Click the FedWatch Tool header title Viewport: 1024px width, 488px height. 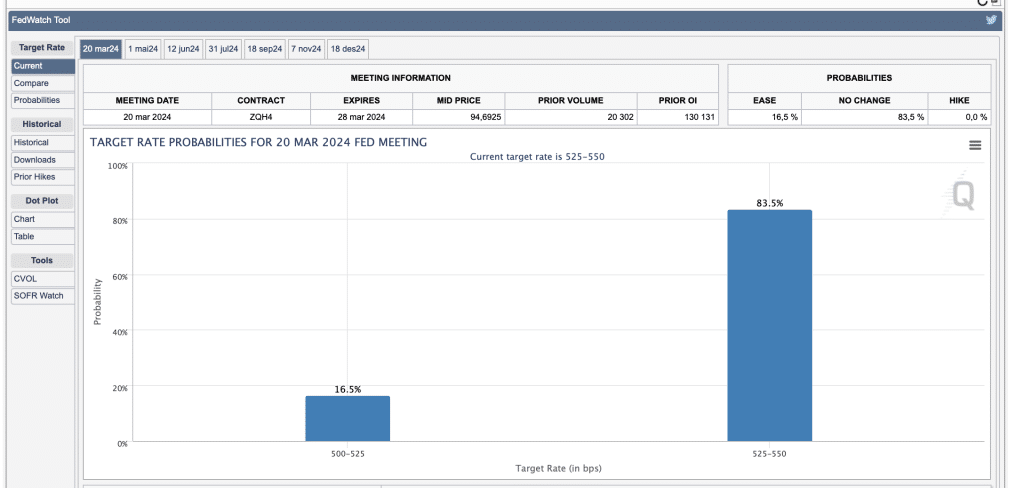coord(41,20)
